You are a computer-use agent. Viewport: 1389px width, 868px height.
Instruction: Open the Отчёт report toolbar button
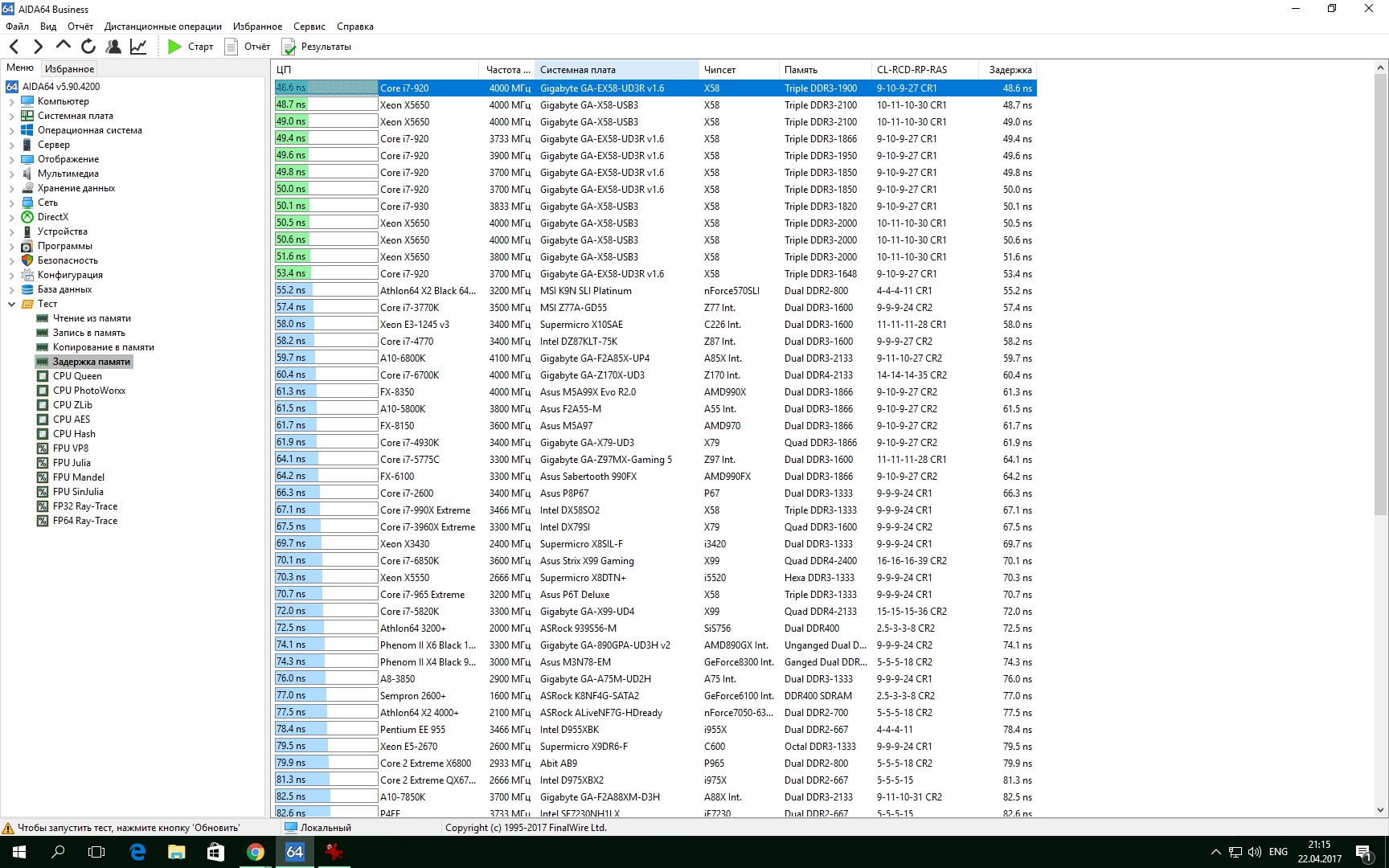(248, 47)
